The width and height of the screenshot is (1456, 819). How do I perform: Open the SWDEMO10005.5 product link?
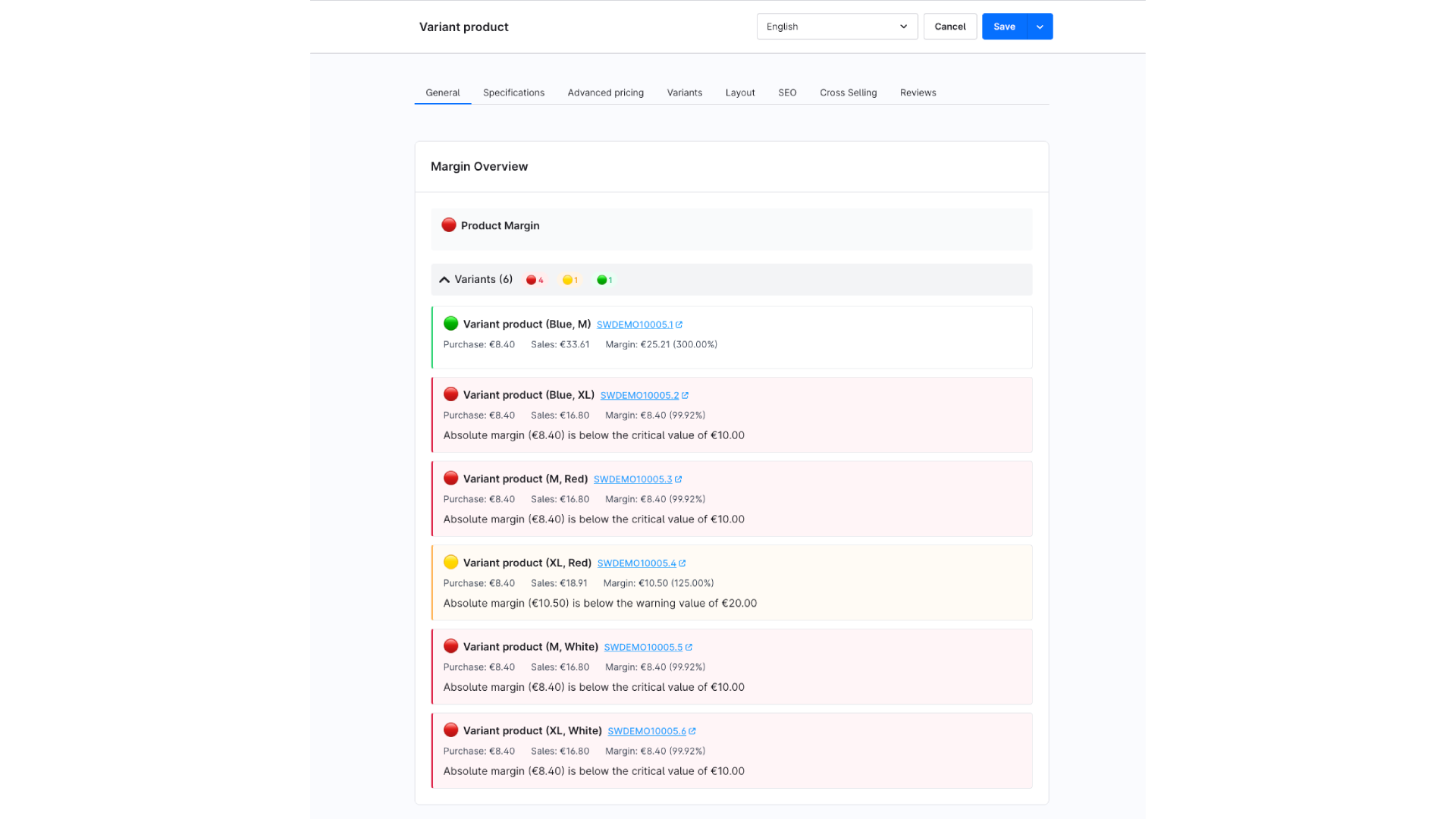643,648
